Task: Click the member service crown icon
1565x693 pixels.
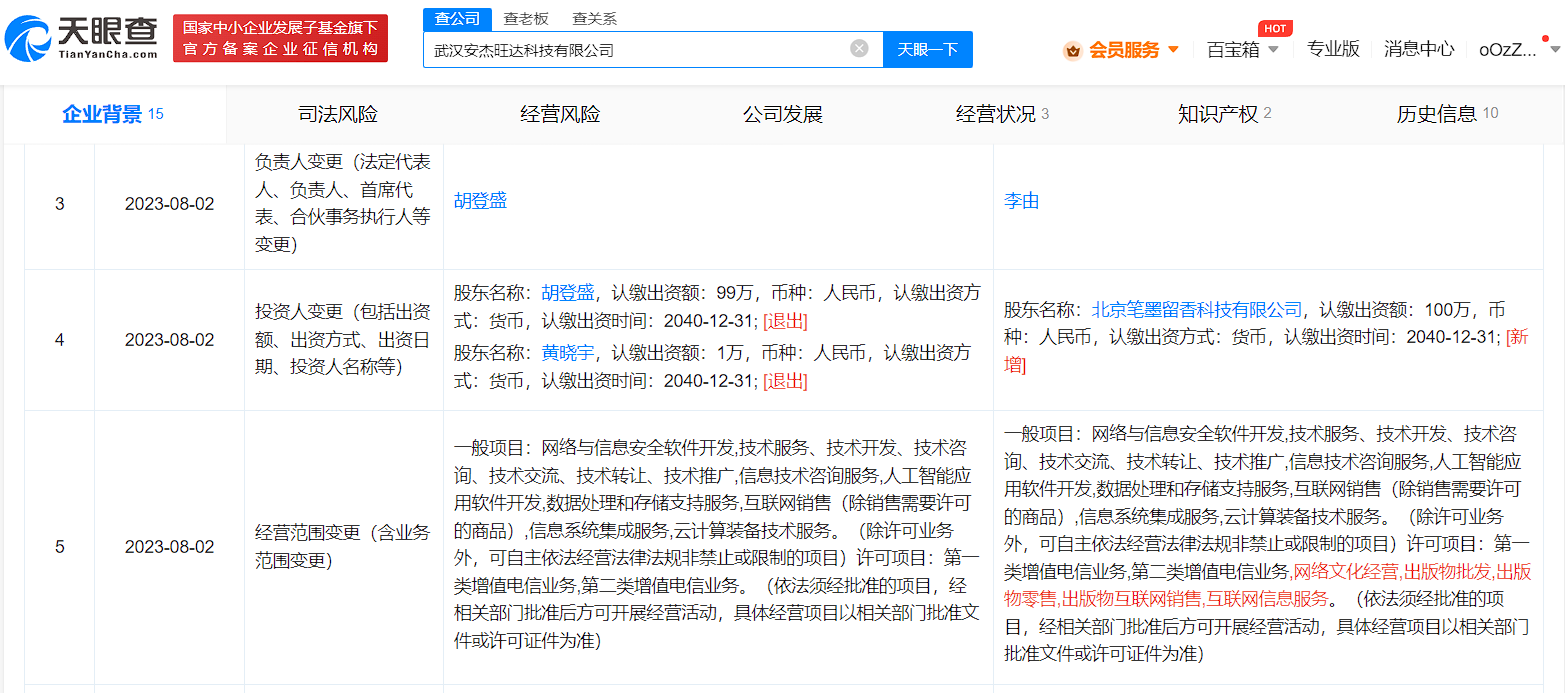Action: 1073,50
